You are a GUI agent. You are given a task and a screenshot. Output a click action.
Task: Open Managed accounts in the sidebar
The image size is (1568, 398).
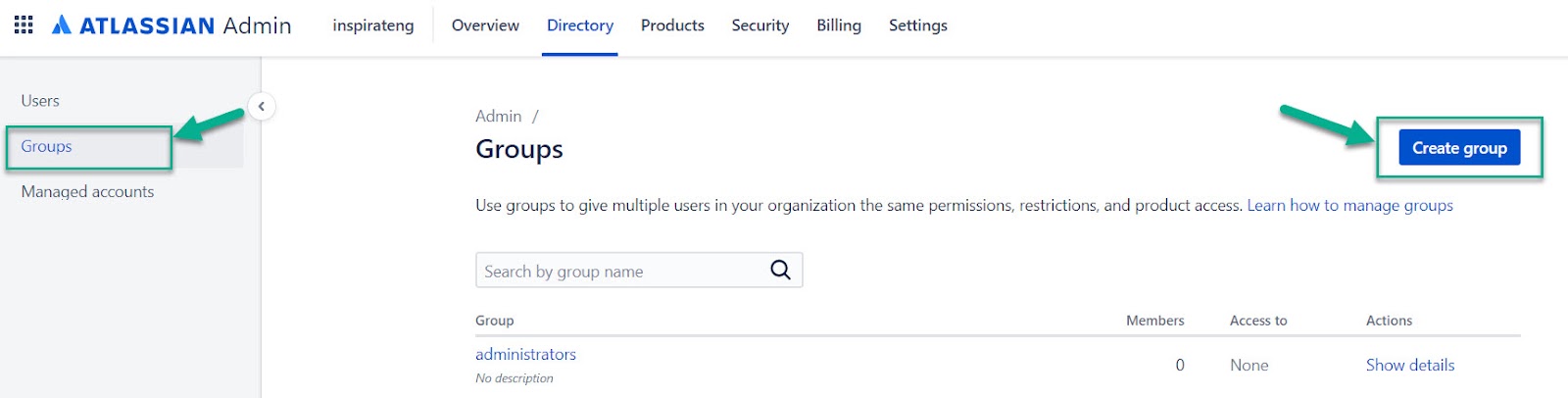87,191
